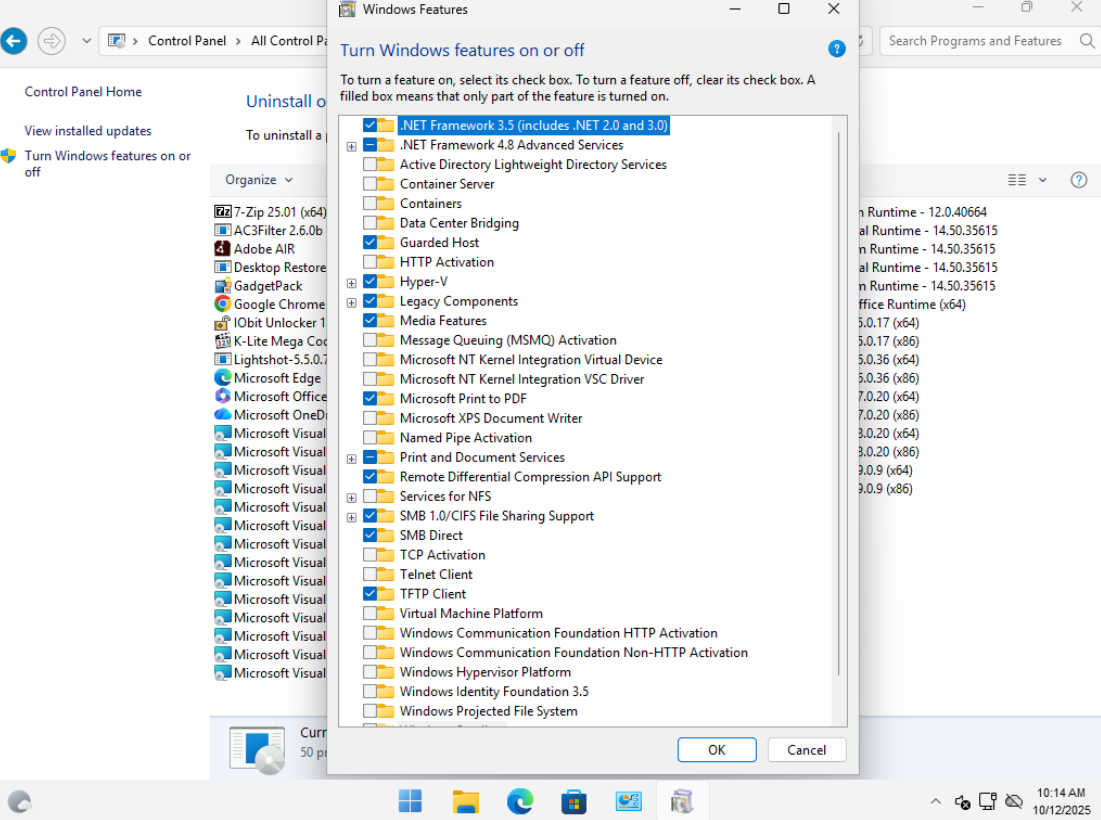Screen dimensions: 1101x820
Task: Expand the Hyper-V feature tree
Action: (x=352, y=283)
